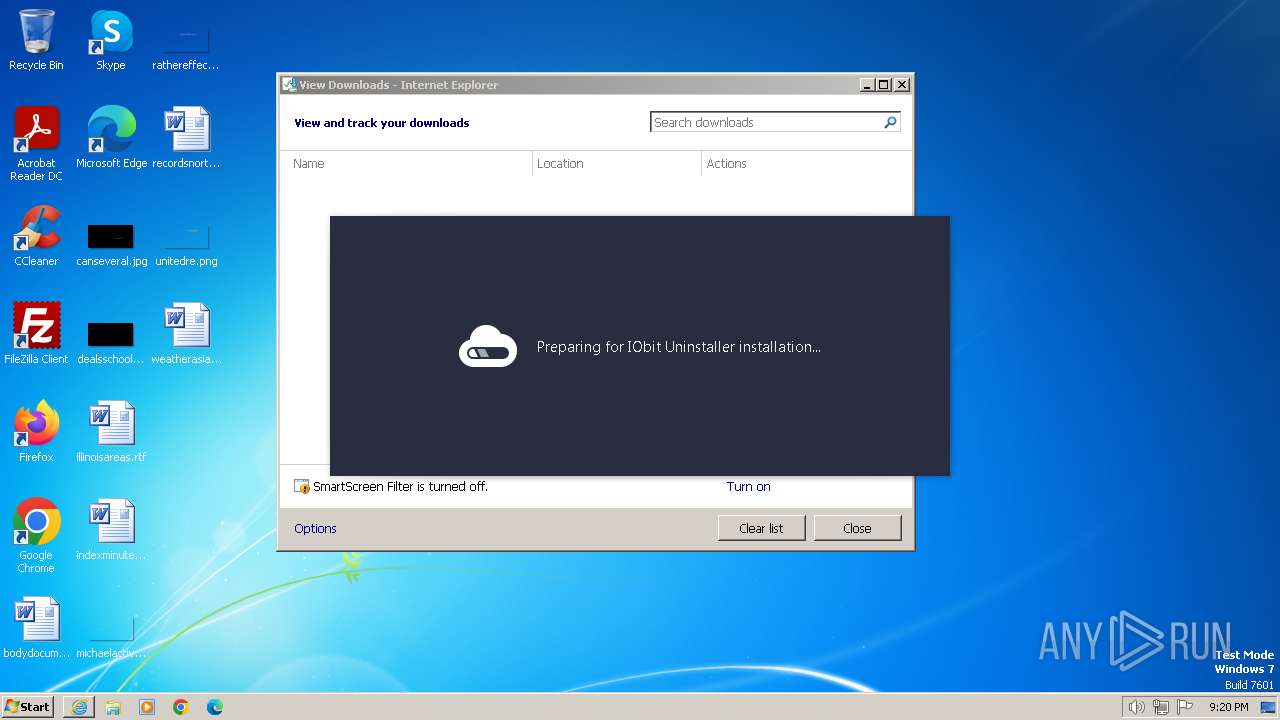This screenshot has height=720, width=1280.
Task: Click the IObit installer cloud progress icon
Action: [x=488, y=347]
